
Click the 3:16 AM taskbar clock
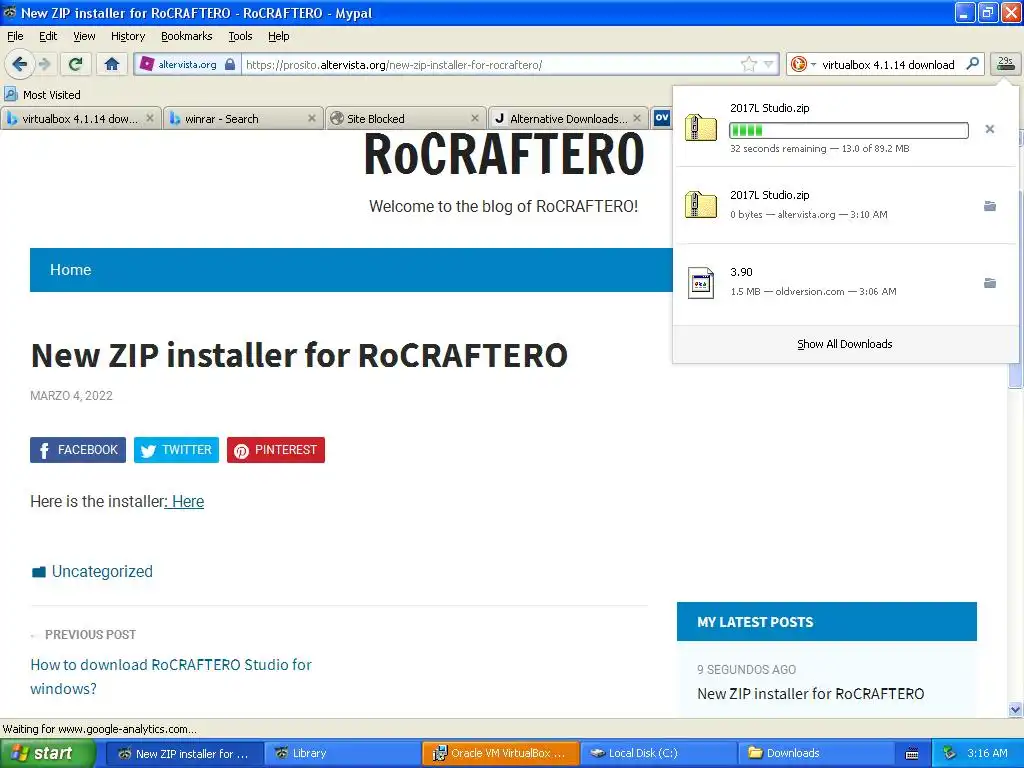987,753
